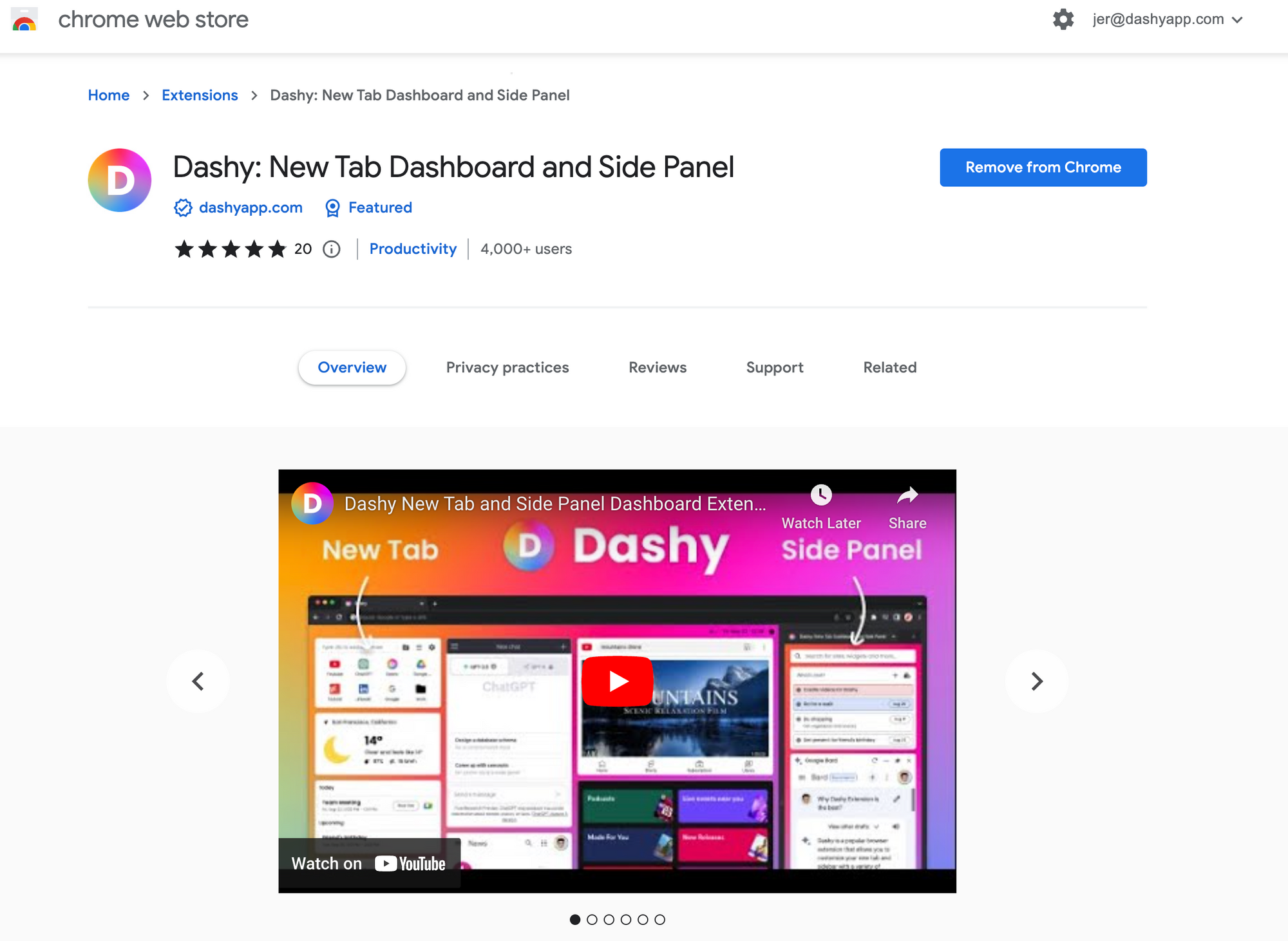Click the Remove from Chrome button
The image size is (1288, 941).
coord(1042,167)
